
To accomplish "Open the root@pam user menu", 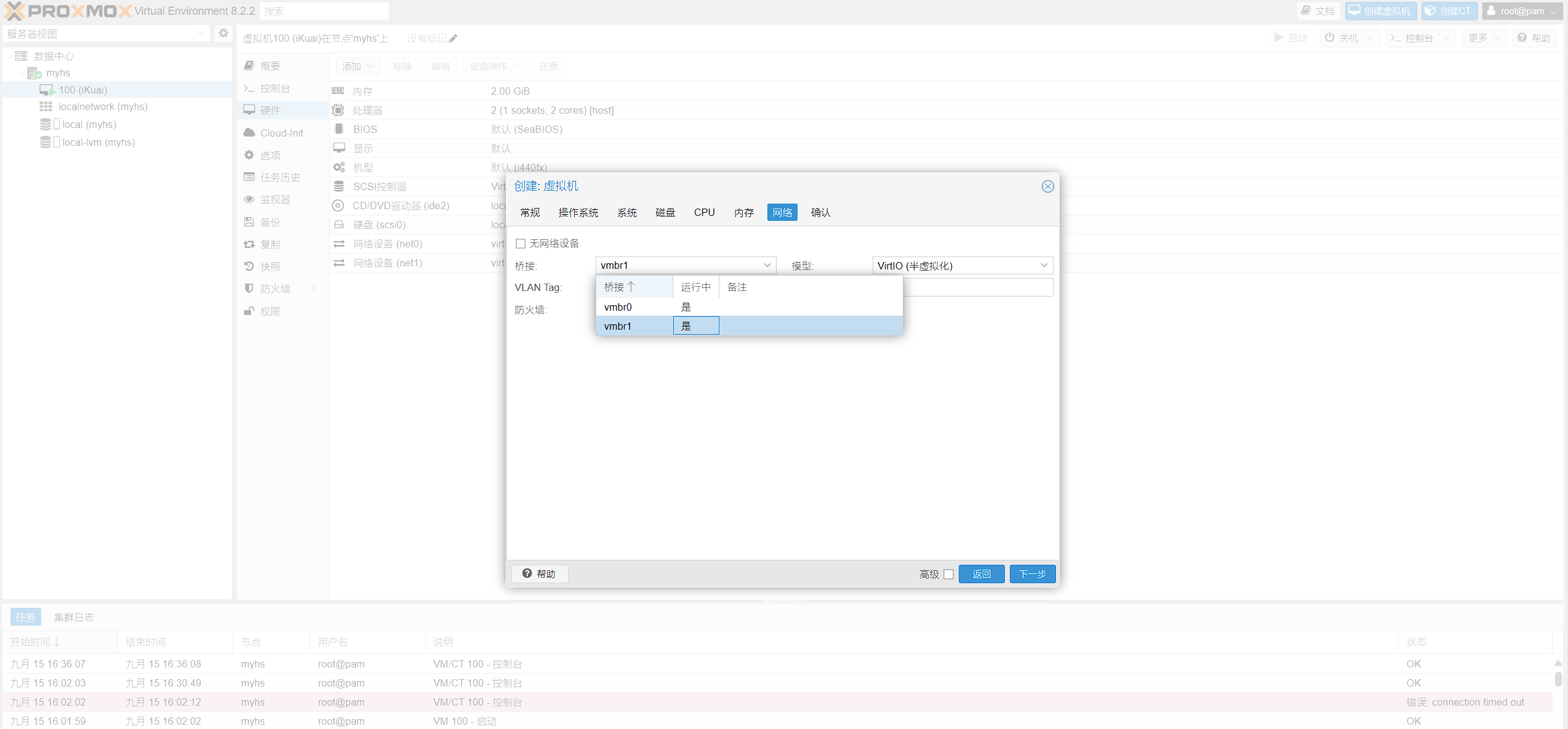I will pos(1522,10).
